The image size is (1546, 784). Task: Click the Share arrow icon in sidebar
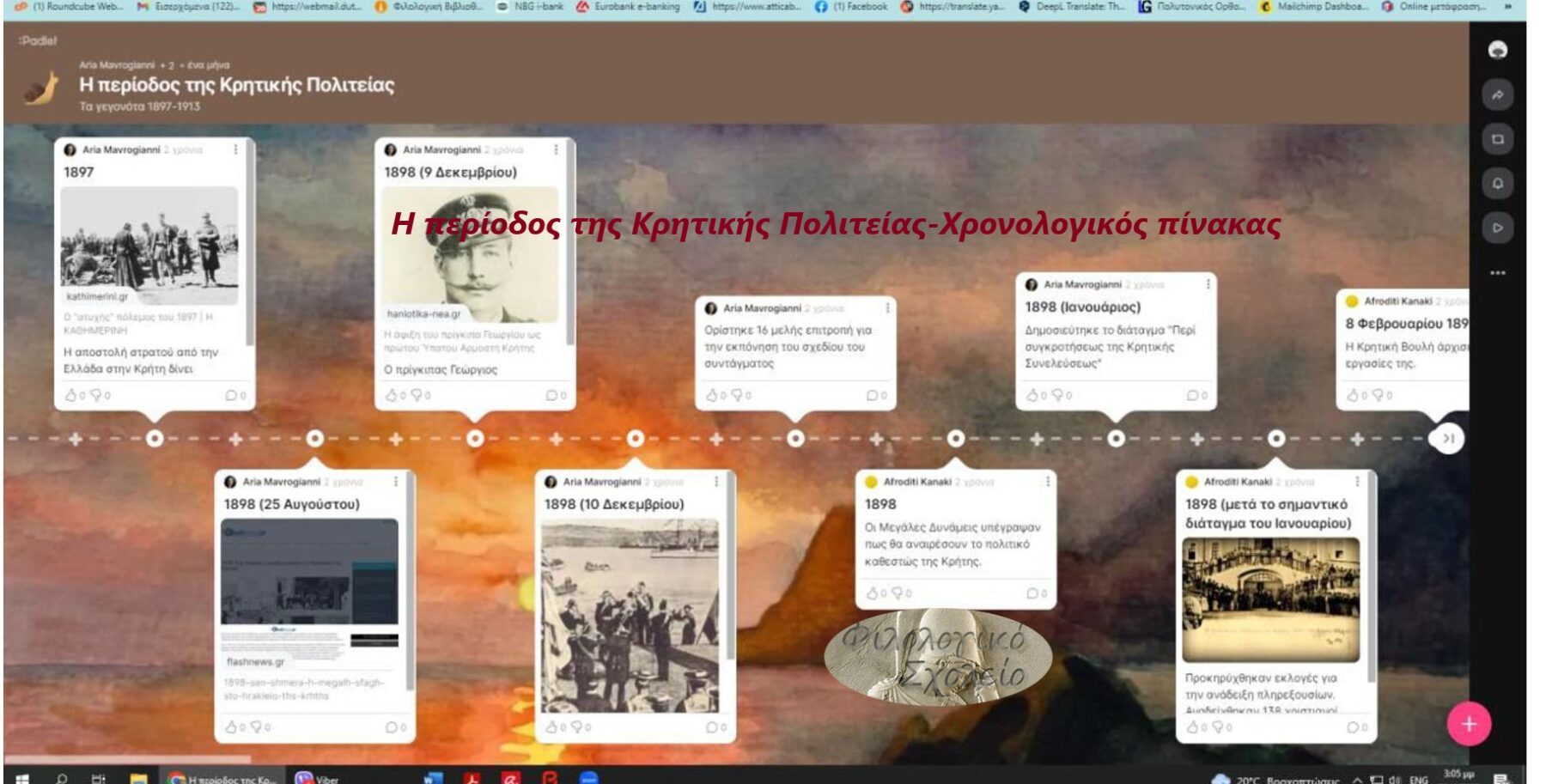point(1497,95)
